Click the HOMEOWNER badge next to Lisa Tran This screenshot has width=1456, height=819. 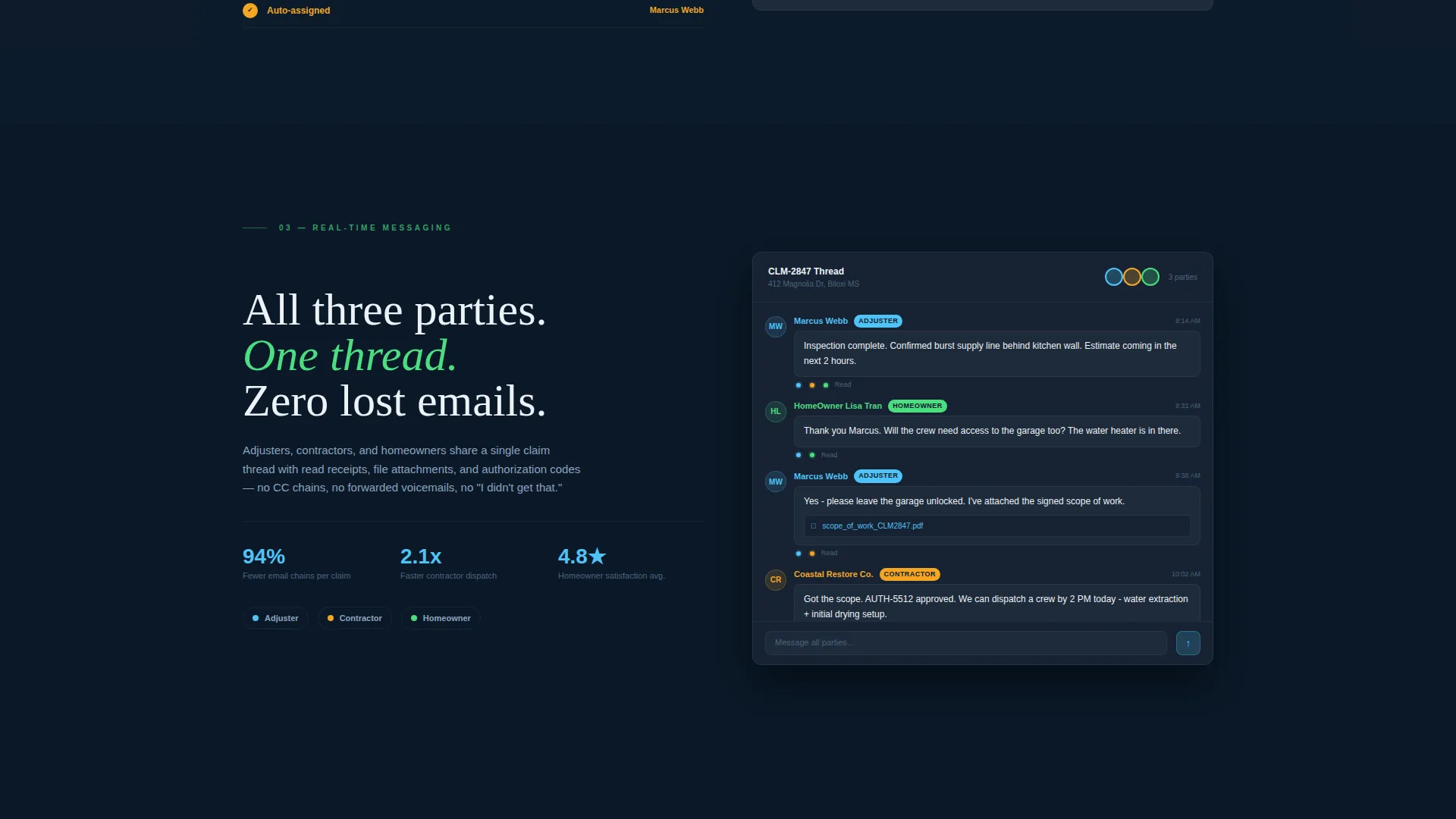click(x=917, y=406)
